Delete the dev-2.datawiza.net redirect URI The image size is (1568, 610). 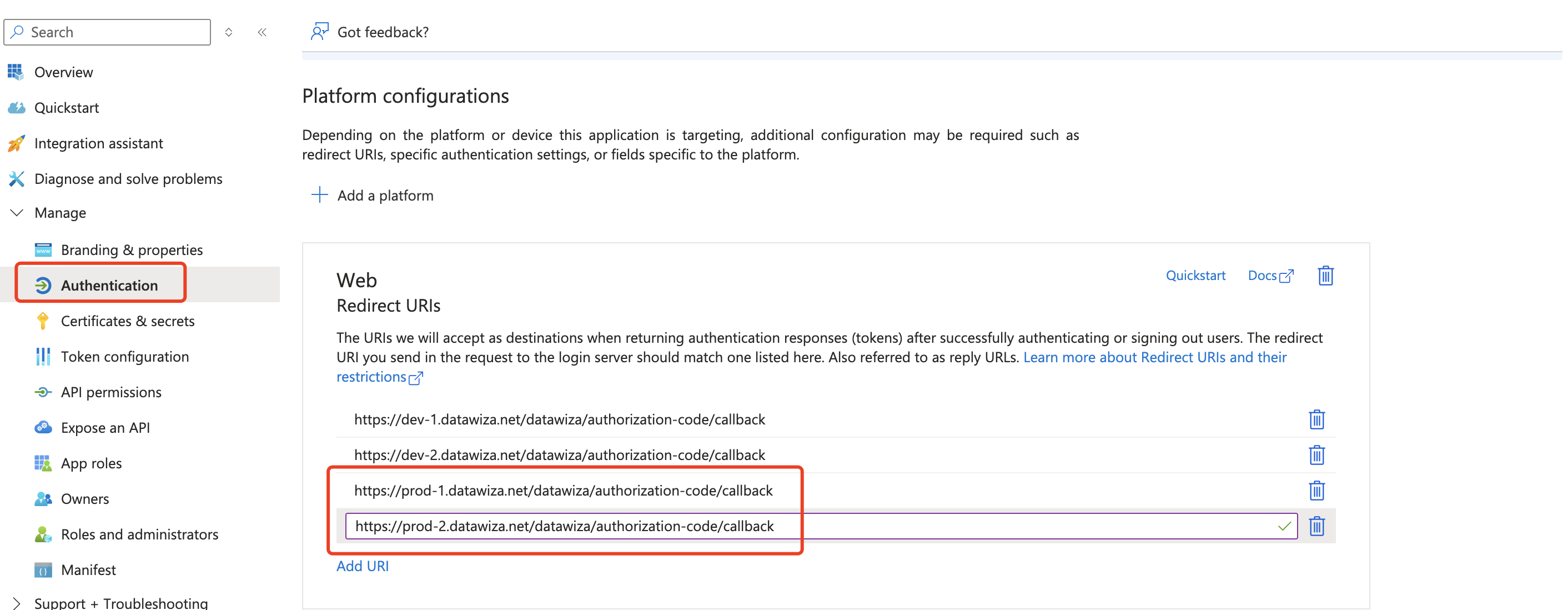1316,456
